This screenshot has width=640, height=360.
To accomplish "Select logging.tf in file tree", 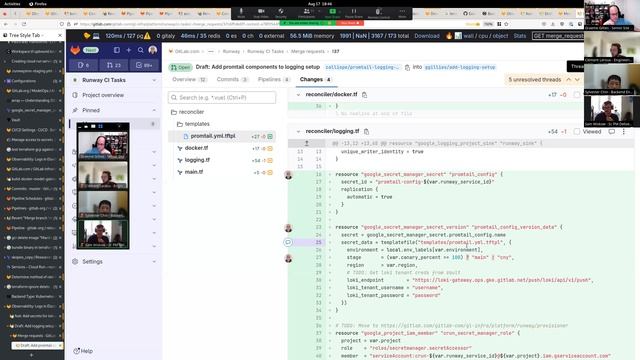I will [x=222, y=160].
